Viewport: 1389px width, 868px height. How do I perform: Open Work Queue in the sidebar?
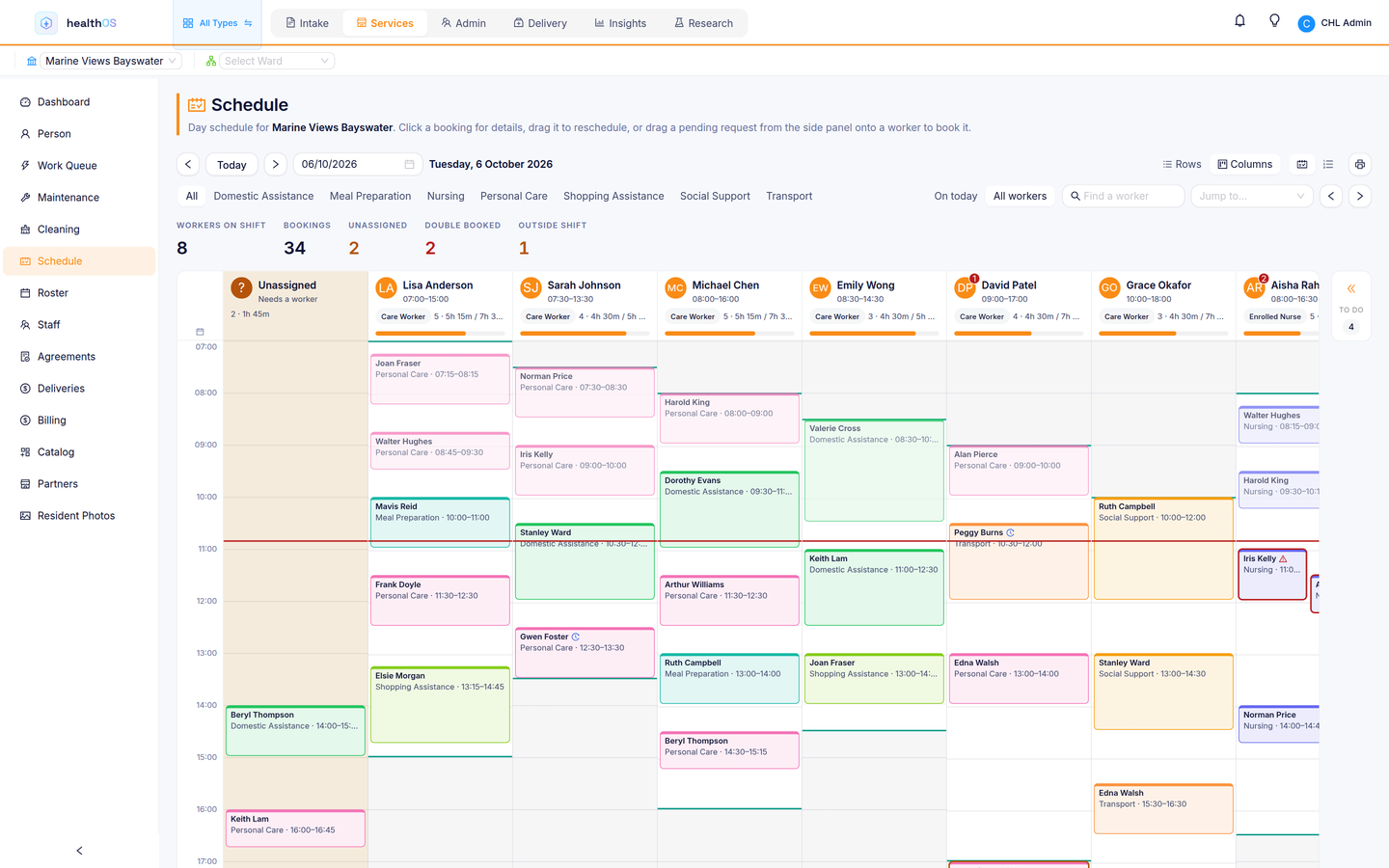(79, 166)
